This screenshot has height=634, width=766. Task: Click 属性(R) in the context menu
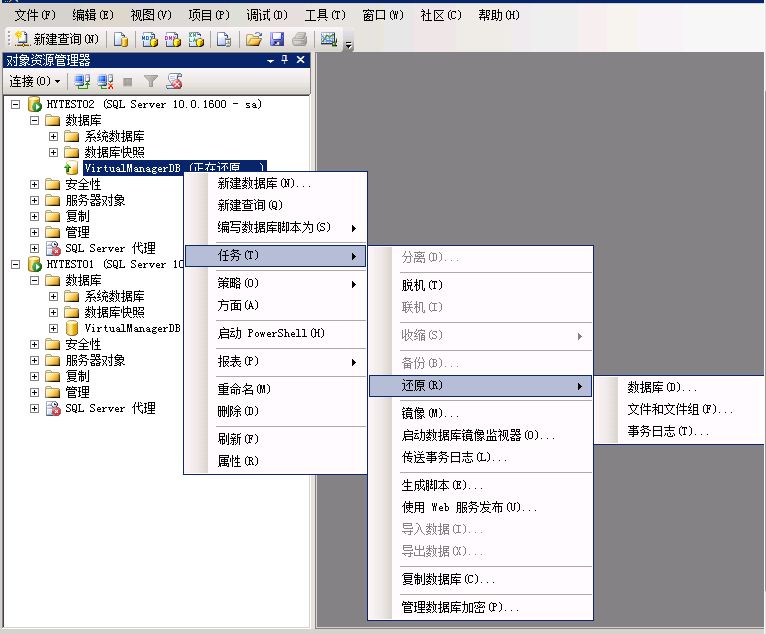pyautogui.click(x=238, y=461)
